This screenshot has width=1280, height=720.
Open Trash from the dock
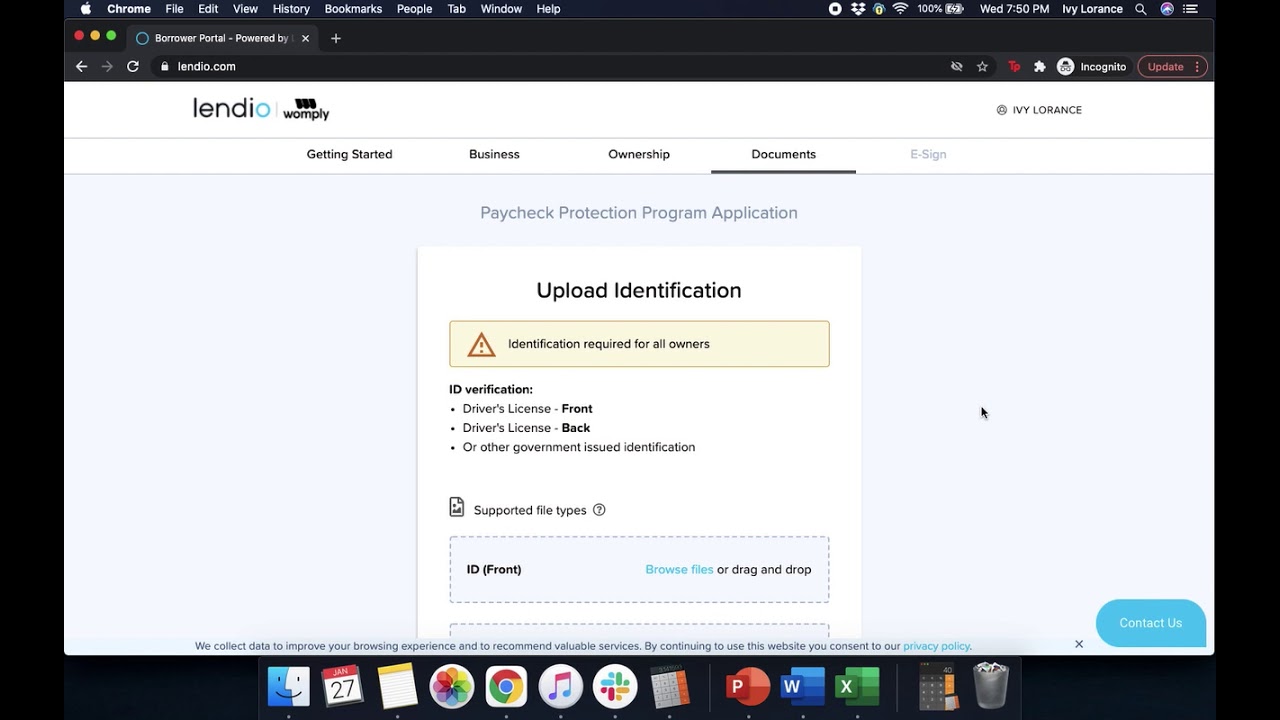[991, 687]
